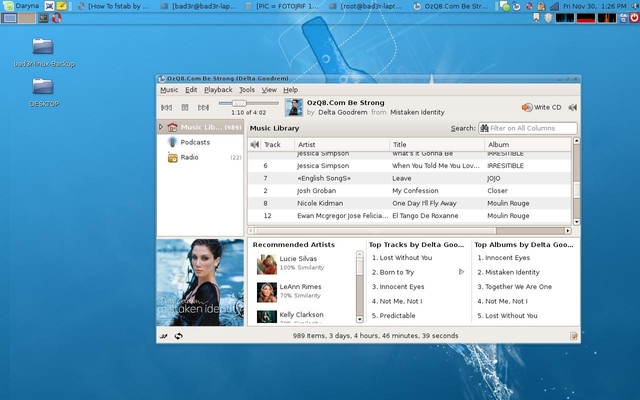Click the now-playing speaker column header
This screenshot has width=640, height=400.
255,144
